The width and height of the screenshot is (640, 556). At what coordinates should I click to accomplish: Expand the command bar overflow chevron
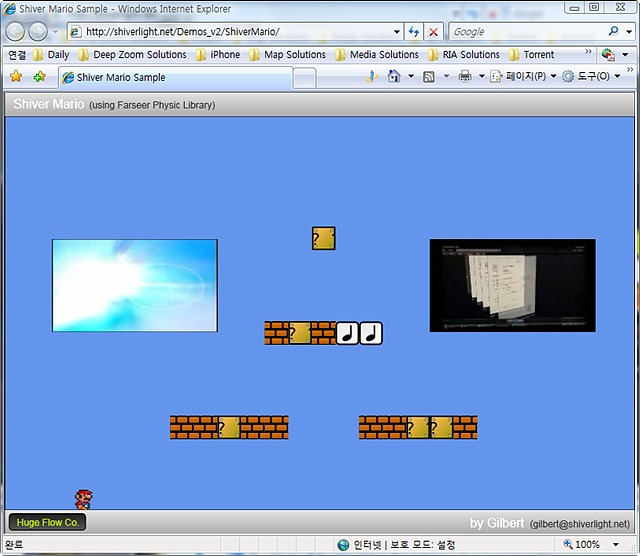(630, 70)
